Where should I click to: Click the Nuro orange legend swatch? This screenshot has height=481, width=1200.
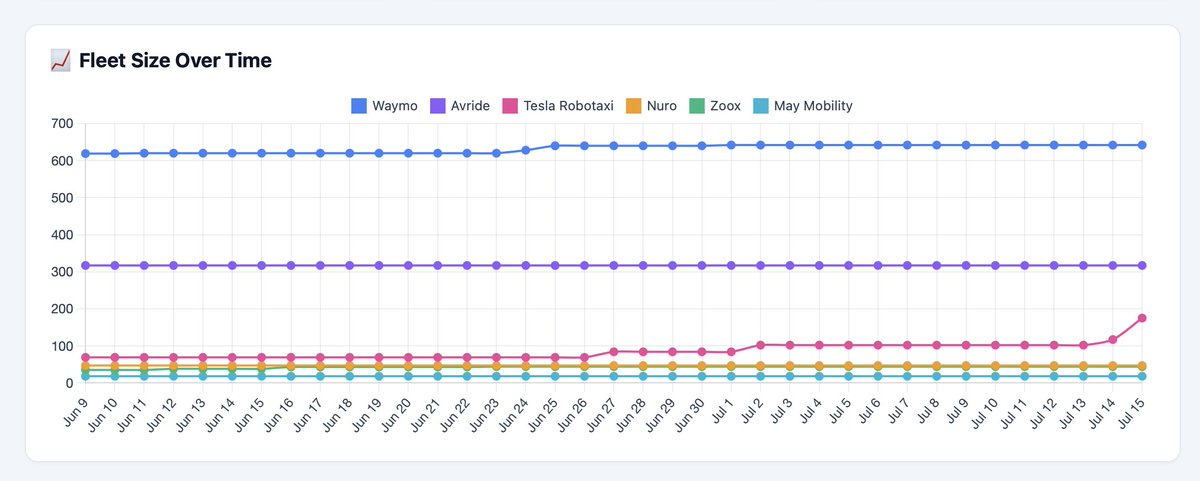[634, 105]
